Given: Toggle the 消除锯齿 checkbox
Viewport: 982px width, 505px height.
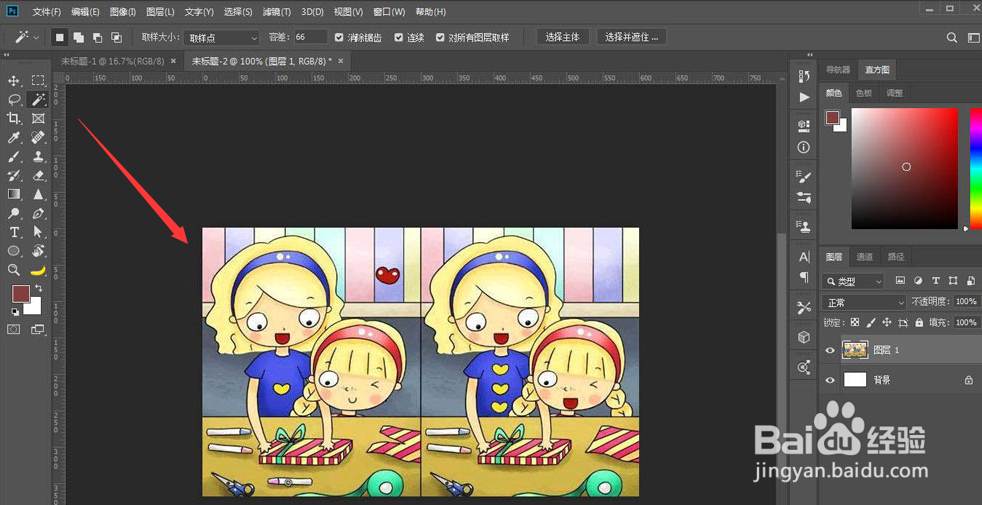Looking at the screenshot, I should click(x=339, y=38).
